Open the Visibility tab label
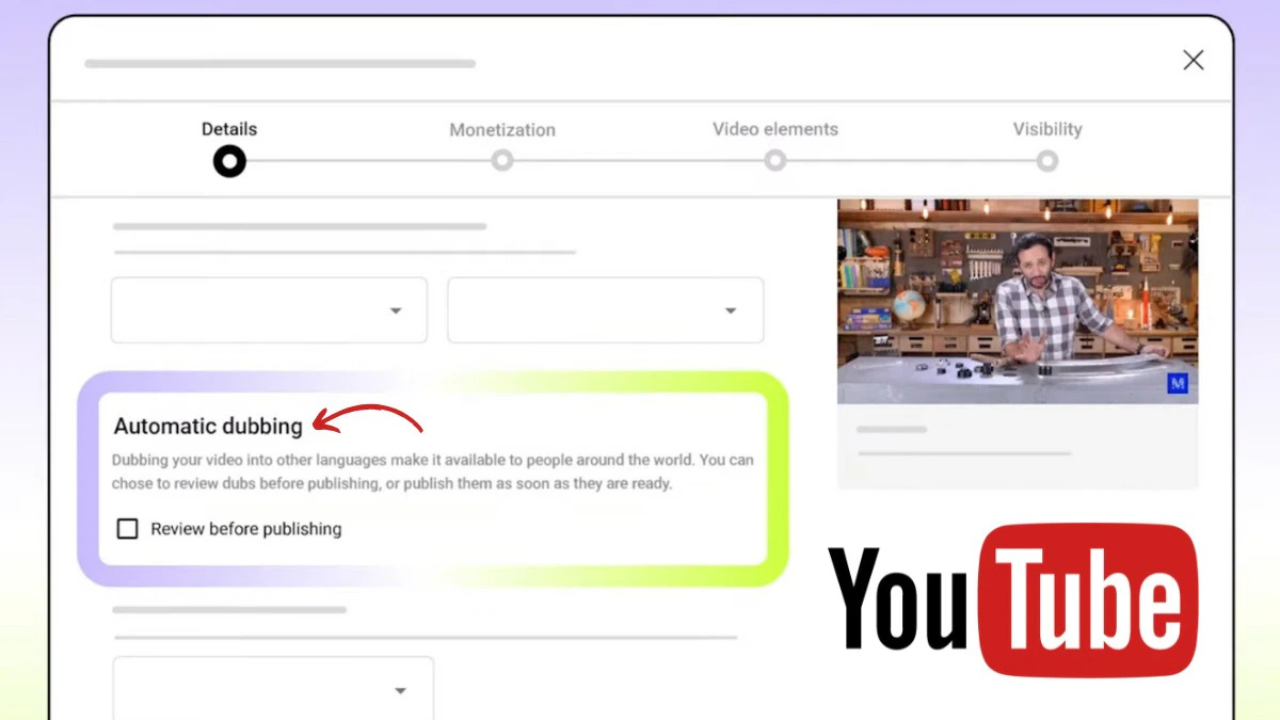Screen dimensions: 1280x720 click(1047, 129)
